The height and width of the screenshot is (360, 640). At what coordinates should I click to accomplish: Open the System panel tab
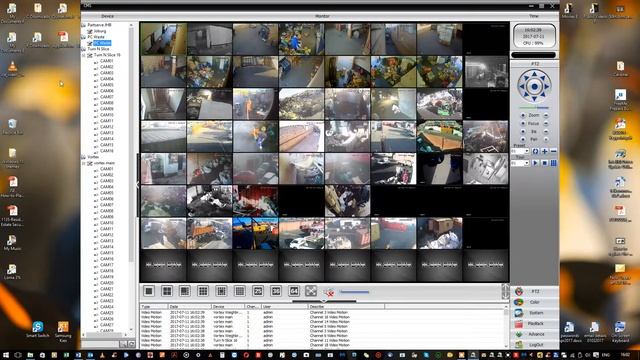[535, 313]
